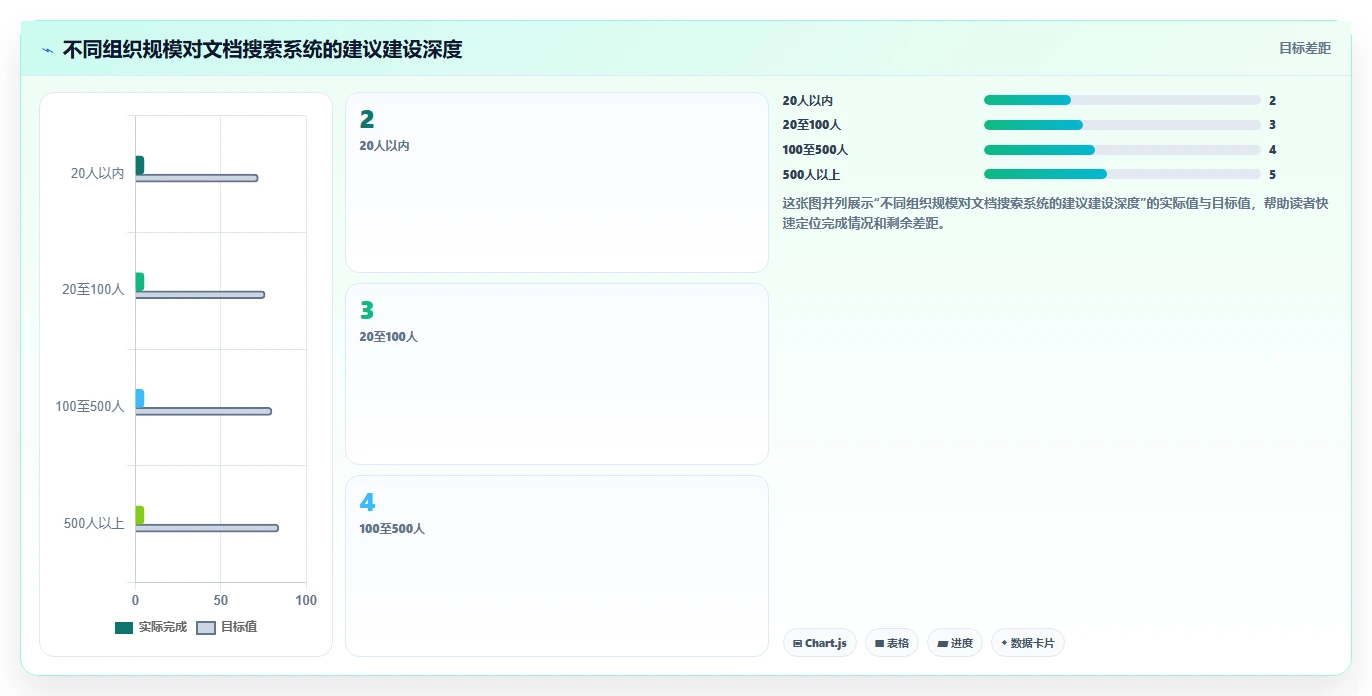
Task: Toggle the 目标值 legend color box
Action: (206, 628)
